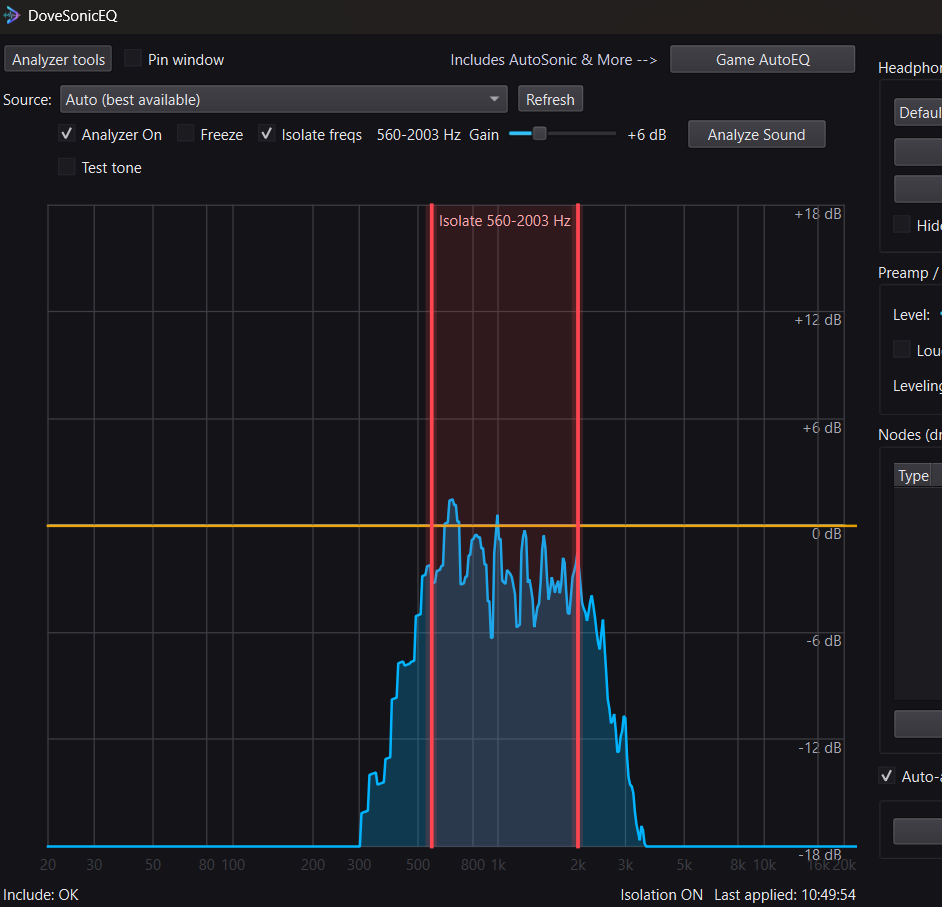Click the '2k' frequency axis label
The image size is (942, 907).
pos(578,865)
